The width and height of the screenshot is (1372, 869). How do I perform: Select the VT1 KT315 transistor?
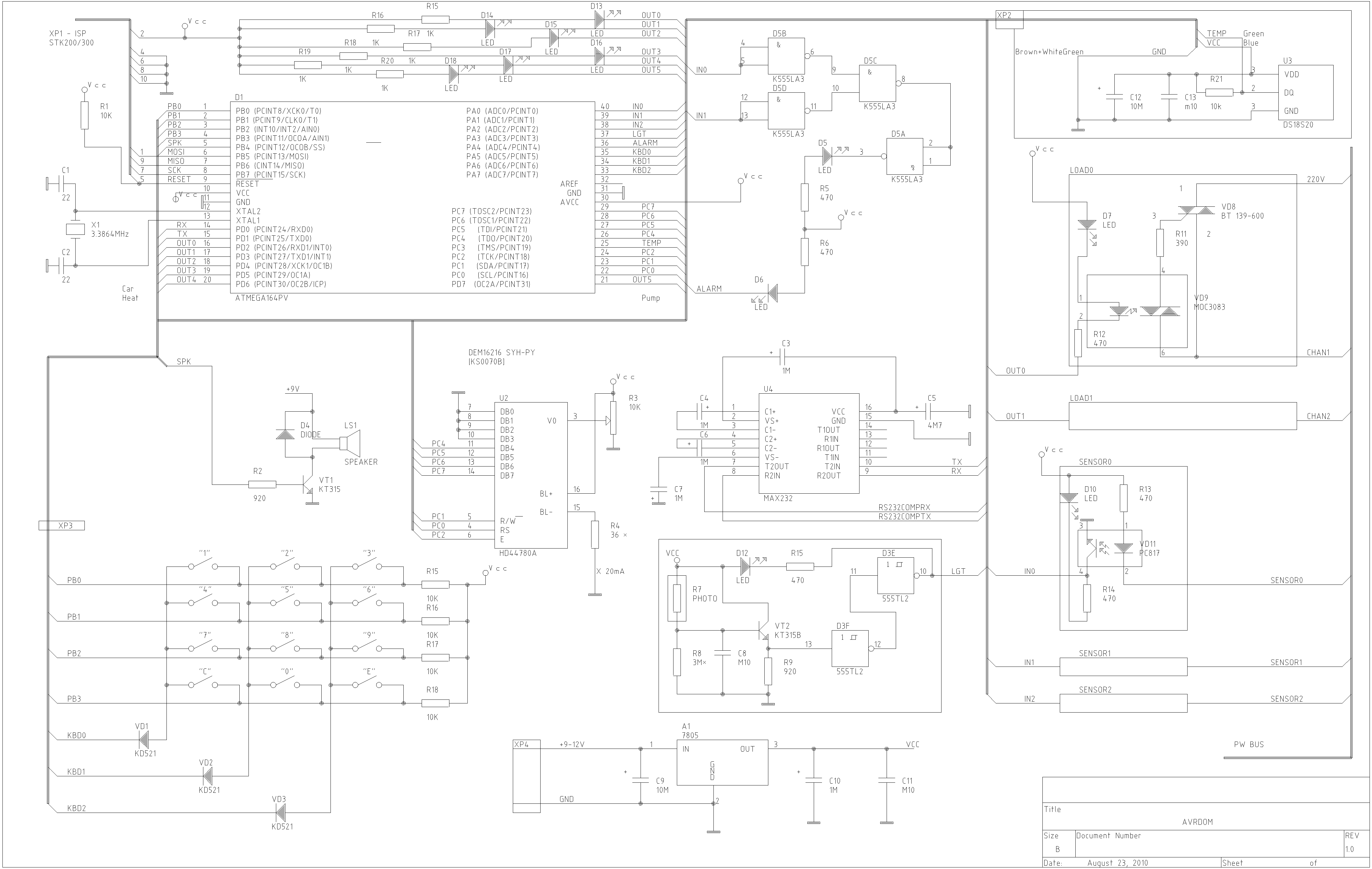[x=308, y=485]
